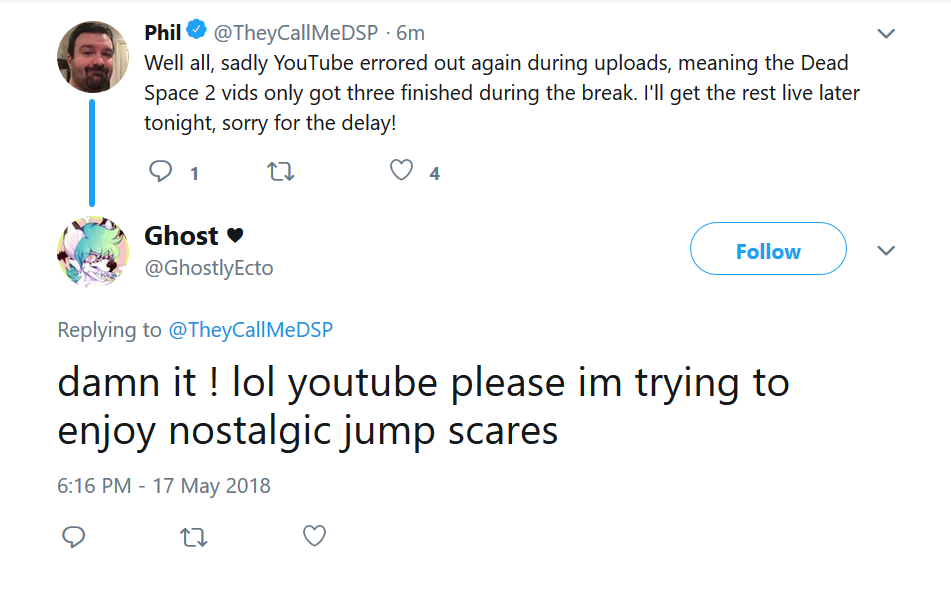Image resolution: width=951 pixels, height=590 pixels.
Task: Follow the GhostlyEcto account
Action: pos(768,249)
